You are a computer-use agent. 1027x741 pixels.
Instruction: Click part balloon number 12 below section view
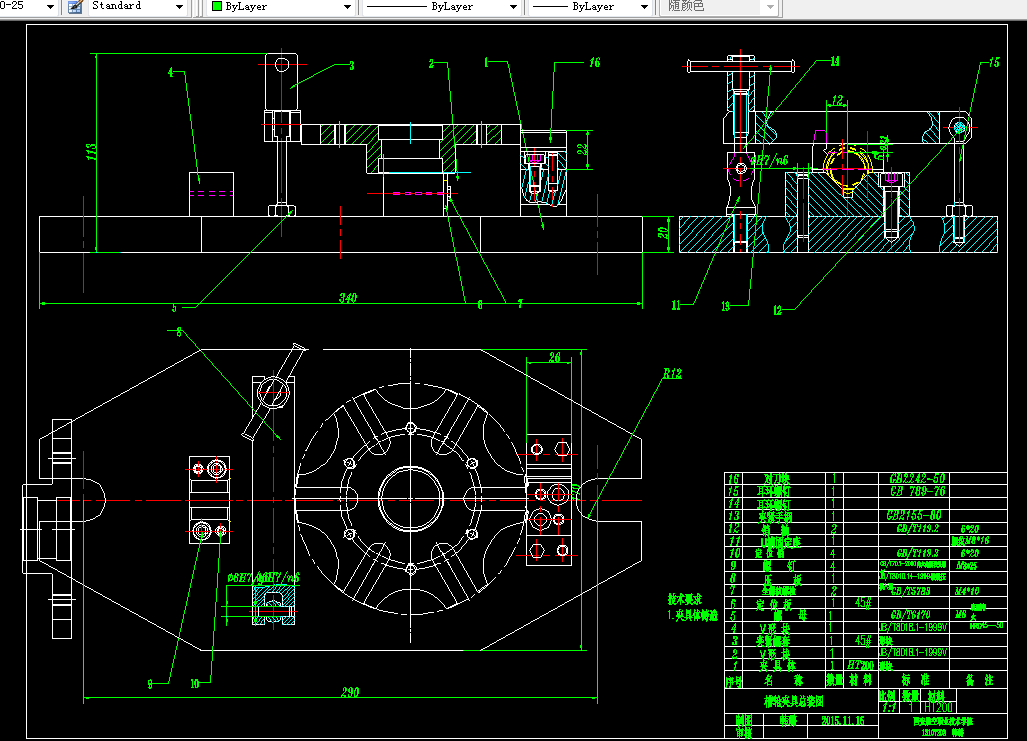(777, 311)
